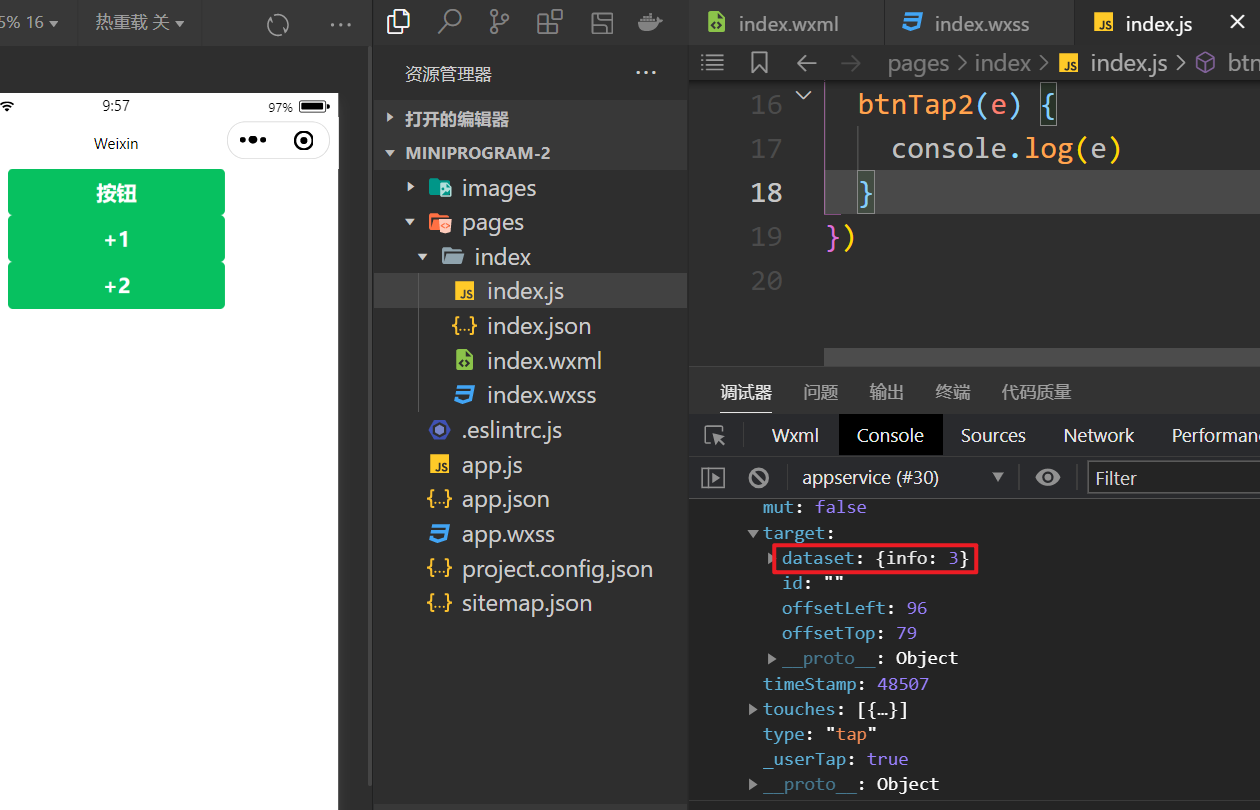Collapse the target object in console
Viewport: 1260px width, 810px height.
click(753, 534)
